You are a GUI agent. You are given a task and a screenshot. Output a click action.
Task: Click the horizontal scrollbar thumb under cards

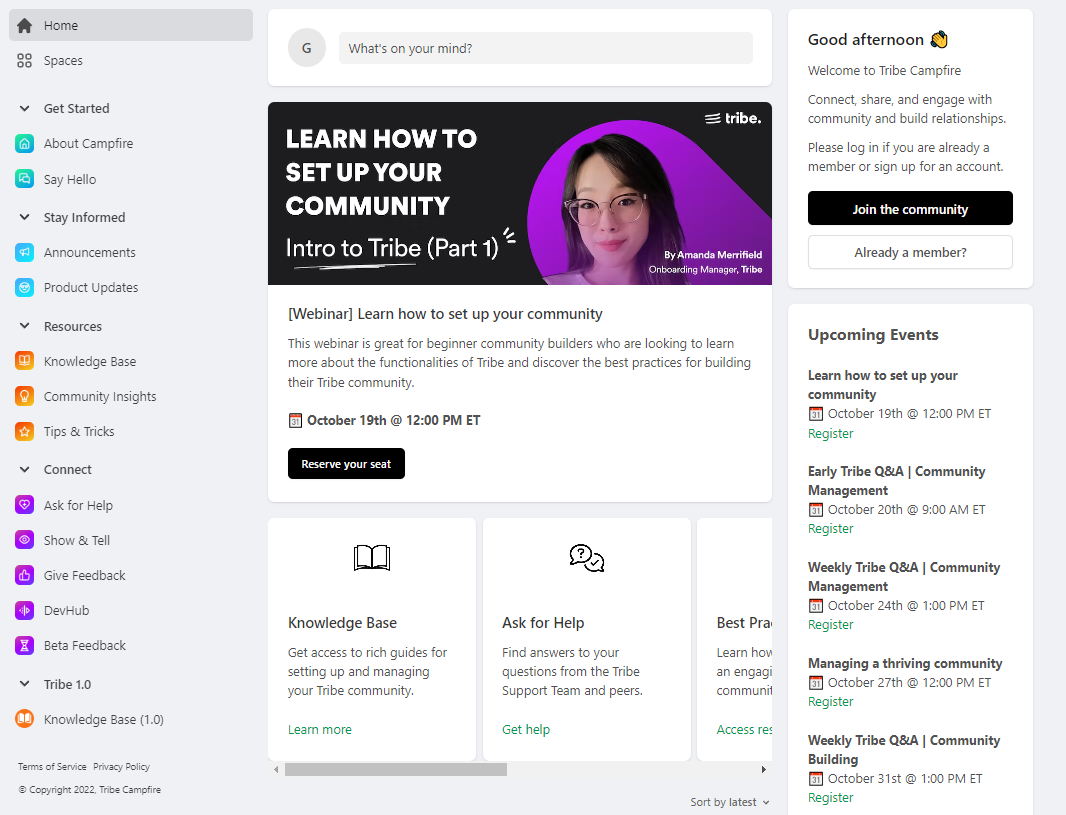pyautogui.click(x=396, y=769)
